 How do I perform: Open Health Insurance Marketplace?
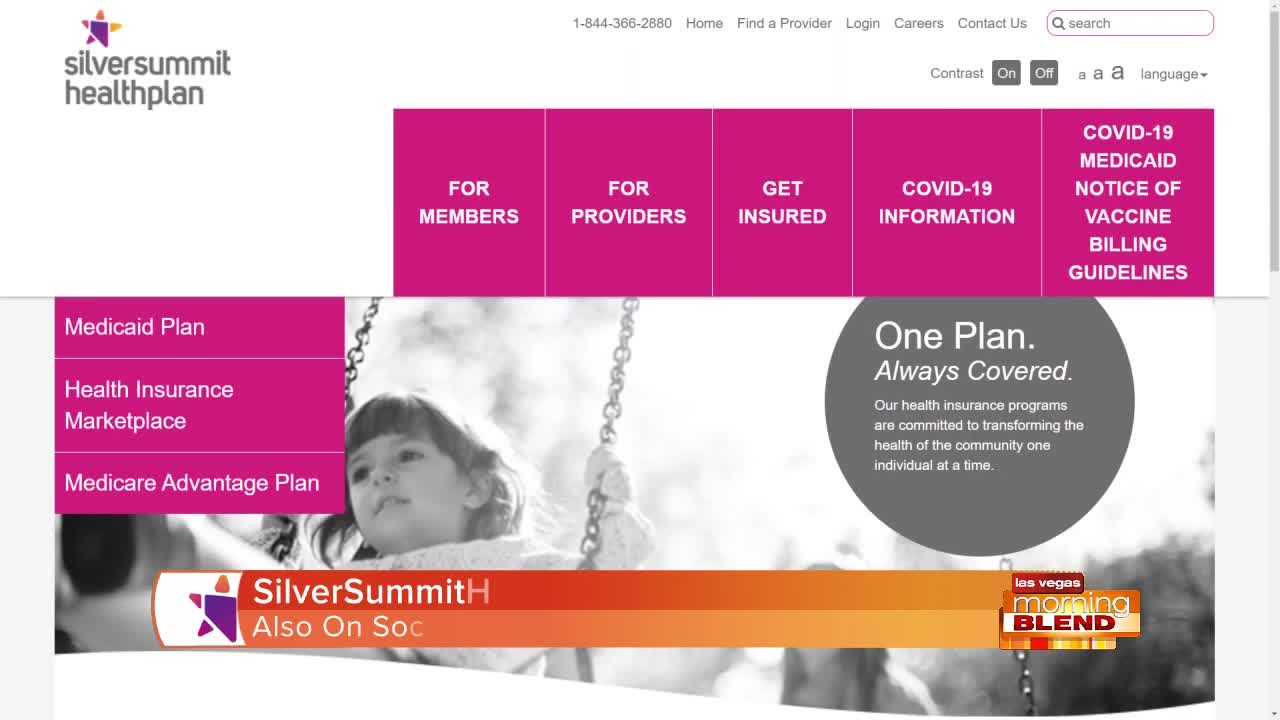[200, 405]
